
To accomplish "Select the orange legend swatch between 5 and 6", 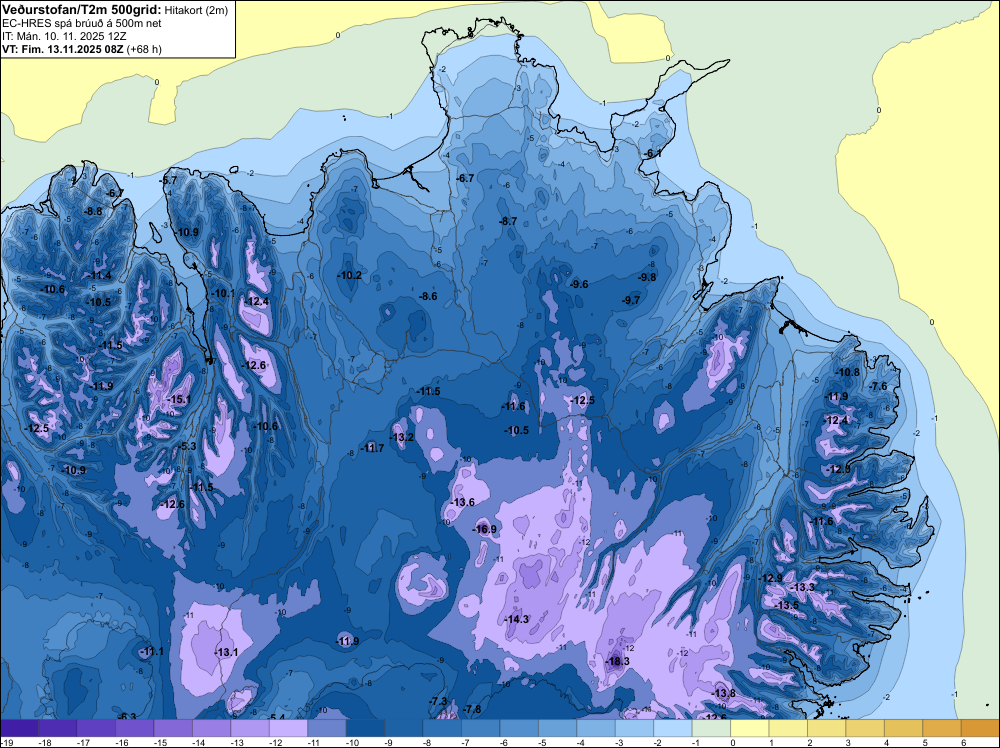I will (941, 728).
